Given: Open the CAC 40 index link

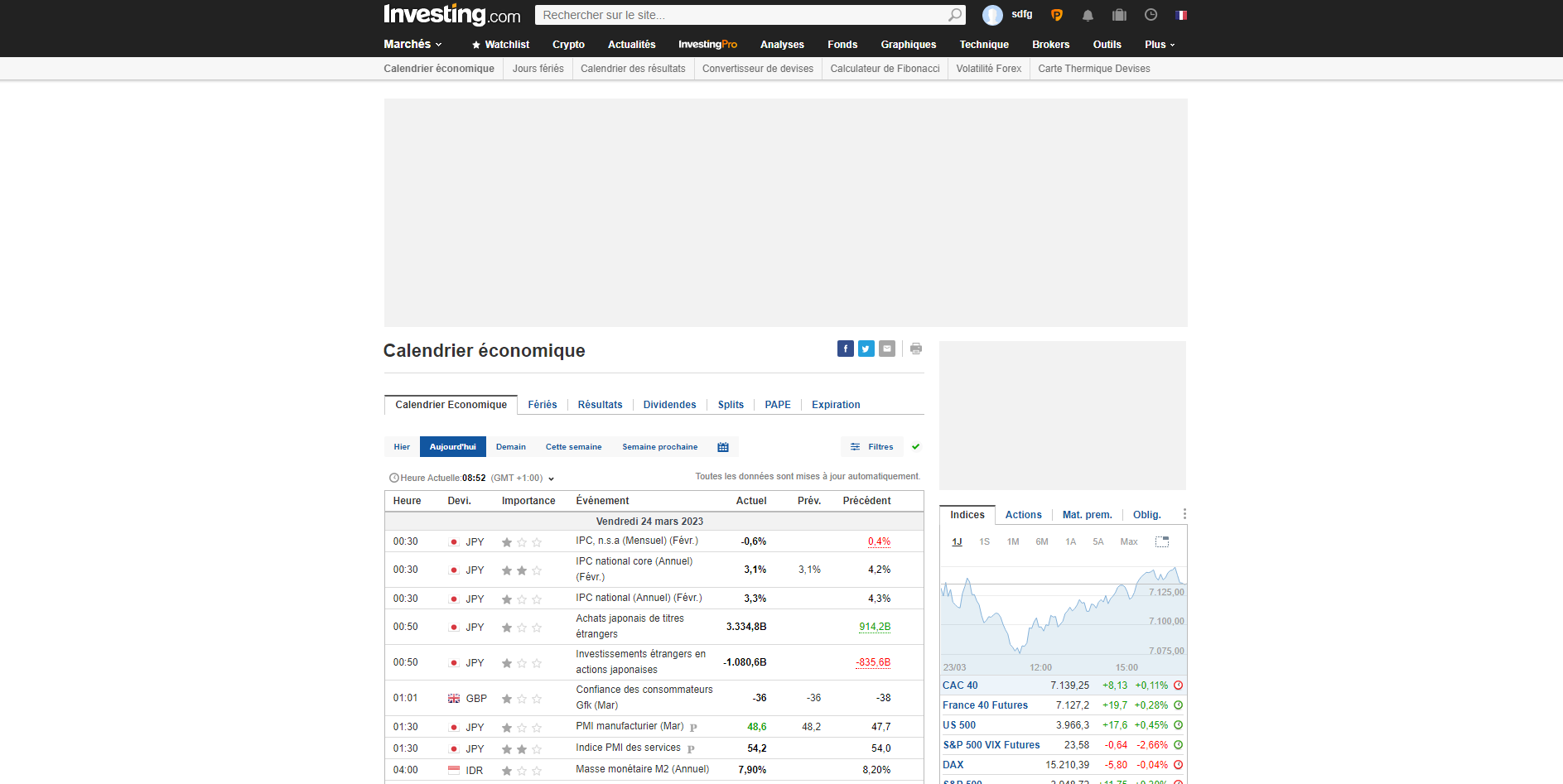Looking at the screenshot, I should click(x=960, y=685).
